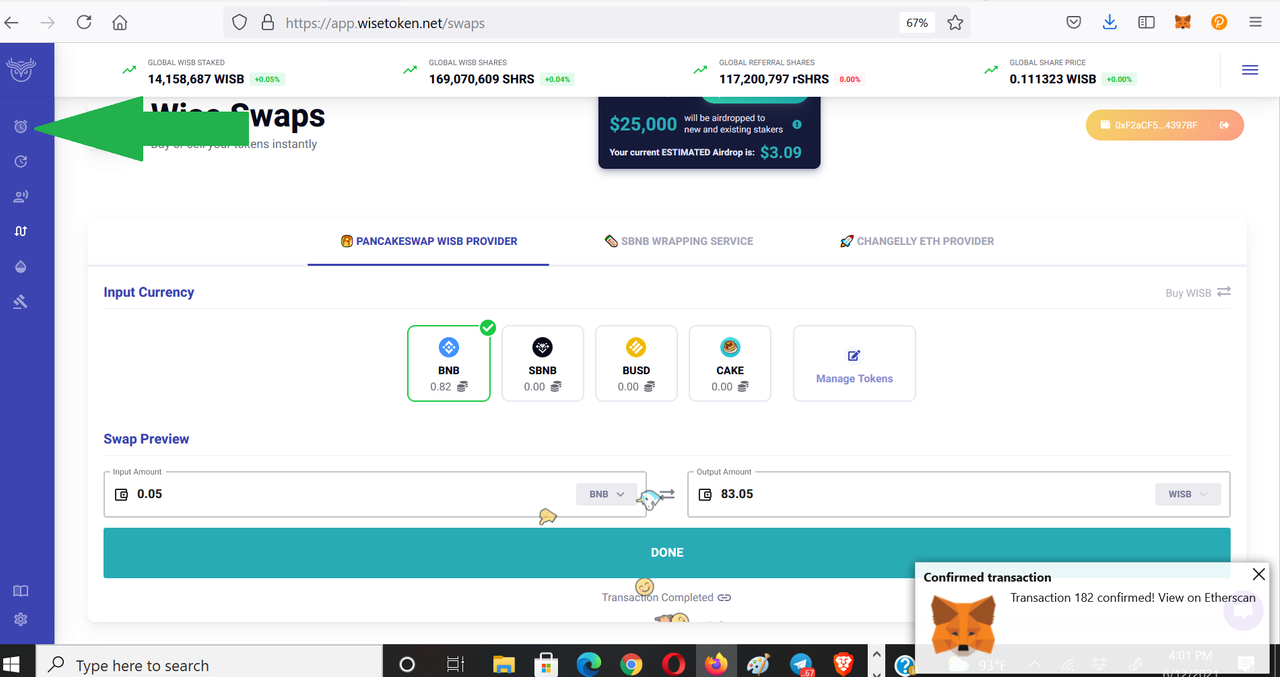The image size is (1280, 677).
Task: Open the BNB input token dropdown
Action: pyautogui.click(x=606, y=494)
